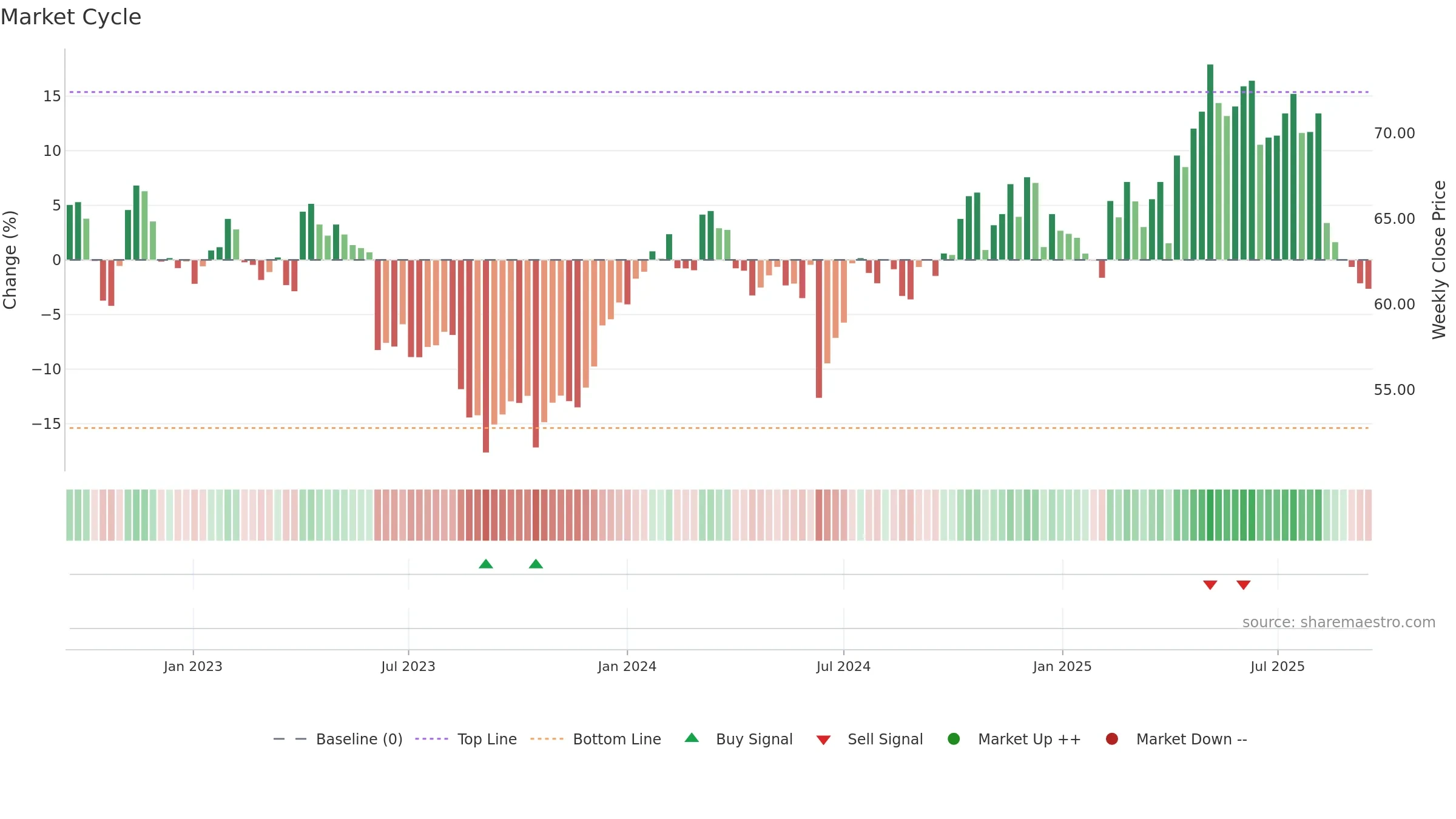This screenshot has height=819, width=1456.
Task: Click the Jul 2025 axis label
Action: point(1278,666)
